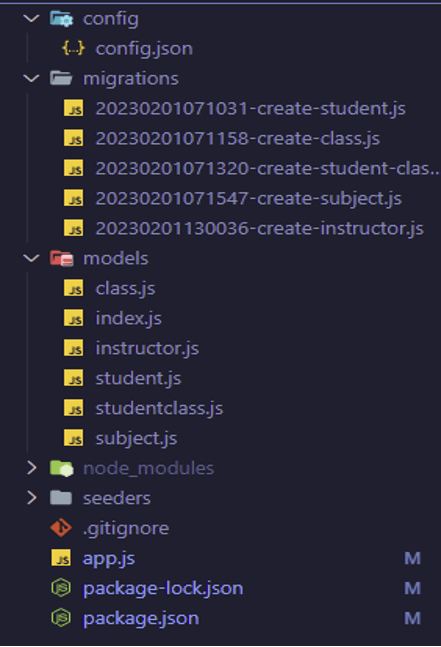Open subject.js model file
This screenshot has height=647, width=441.
[x=136, y=439]
